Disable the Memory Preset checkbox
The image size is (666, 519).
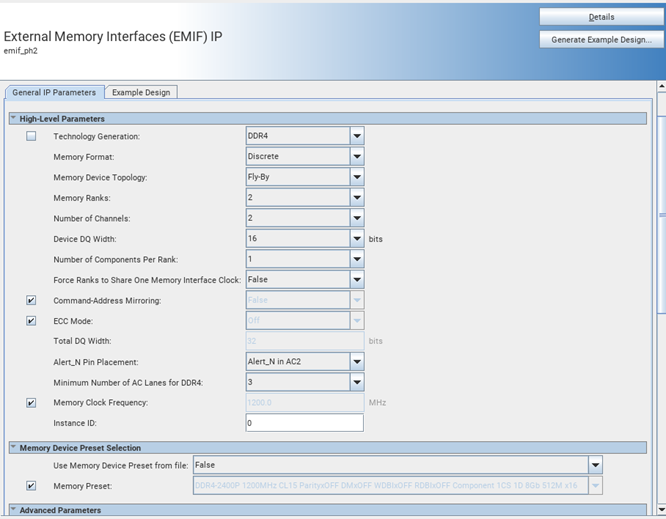click(31, 486)
